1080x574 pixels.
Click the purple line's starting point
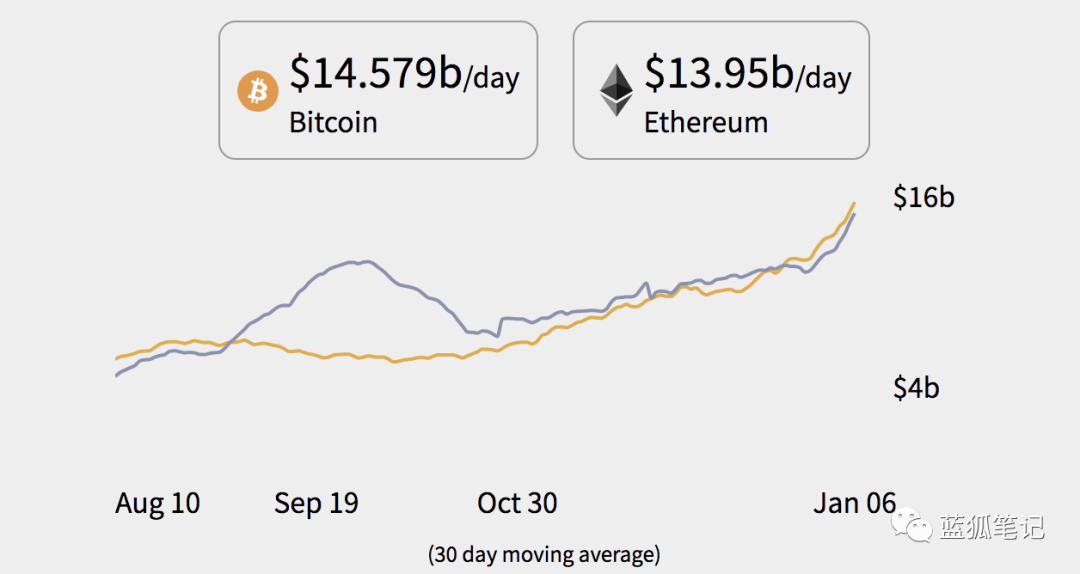[x=116, y=376]
